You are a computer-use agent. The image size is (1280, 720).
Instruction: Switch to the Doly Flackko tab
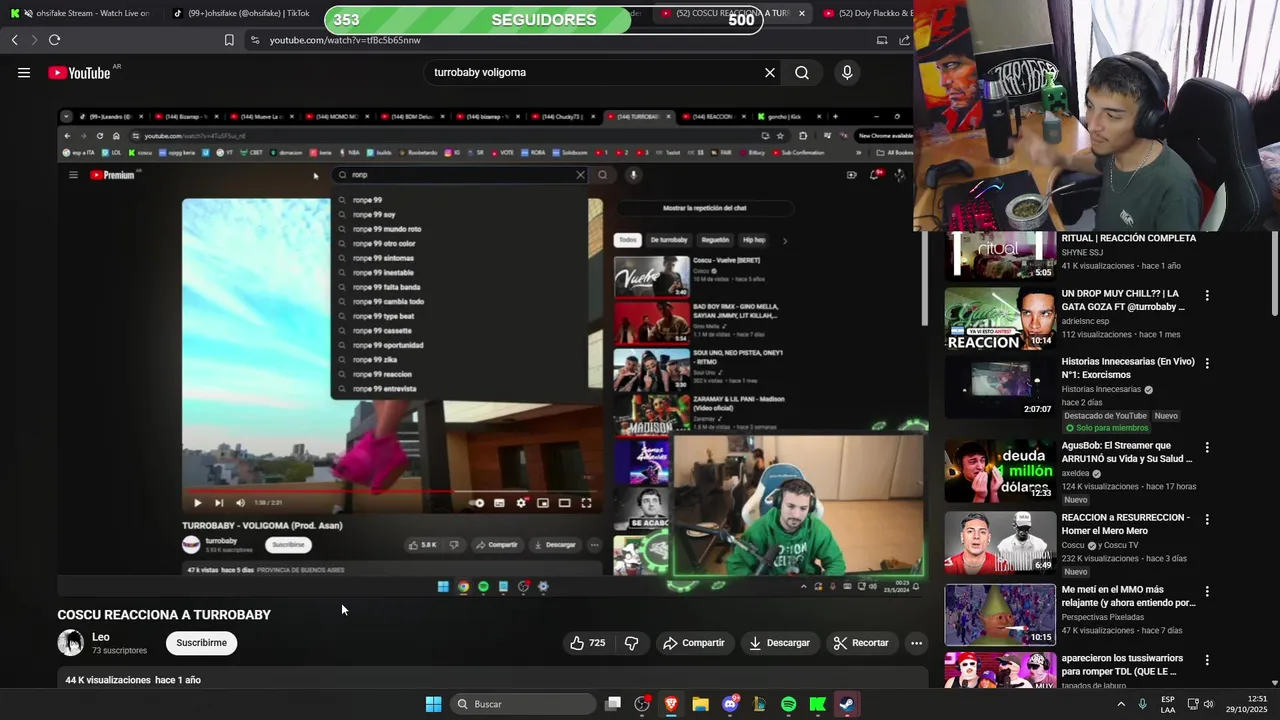(x=868, y=13)
